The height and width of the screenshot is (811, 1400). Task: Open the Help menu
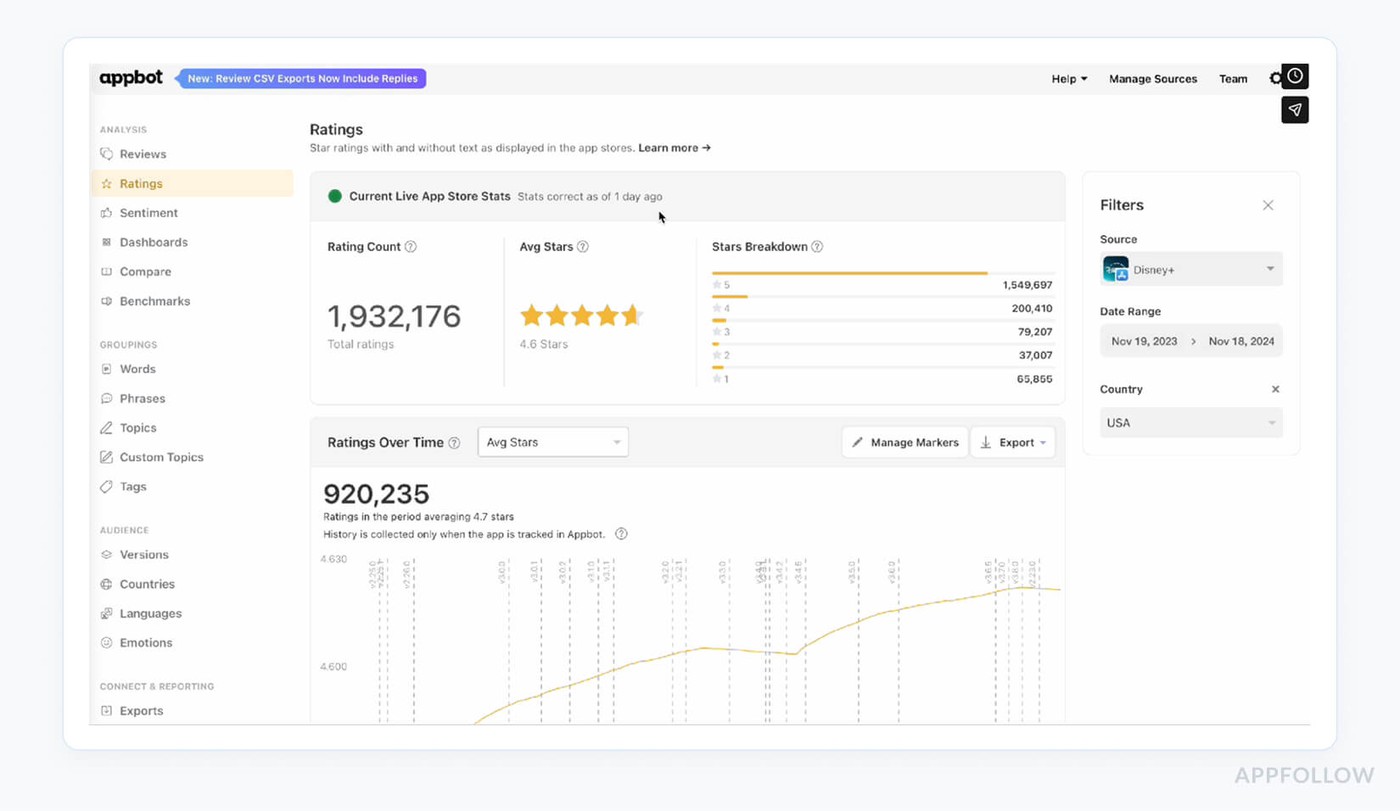(x=1069, y=79)
